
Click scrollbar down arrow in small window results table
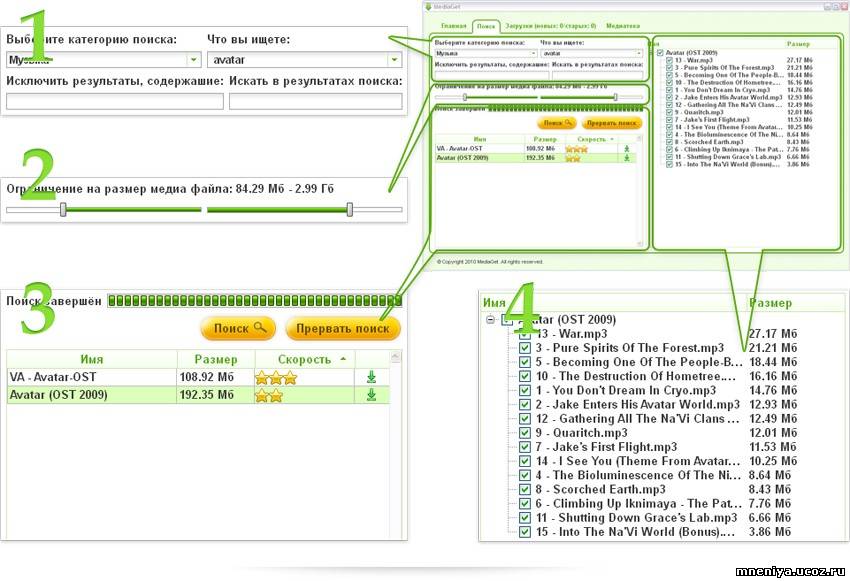tap(640, 244)
